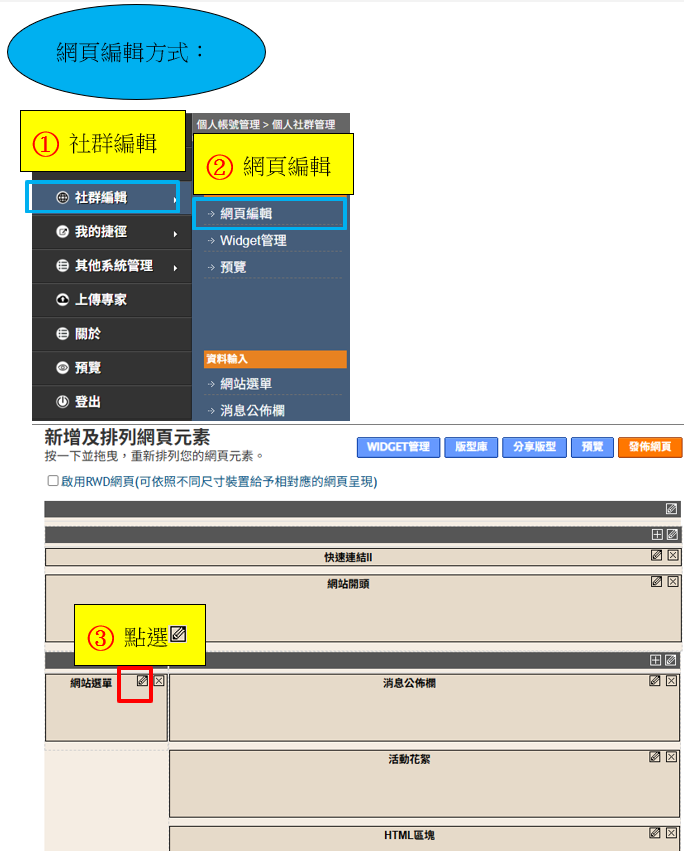This screenshot has width=684, height=854.
Task: Remove the HTML區塊 block
Action: (671, 833)
